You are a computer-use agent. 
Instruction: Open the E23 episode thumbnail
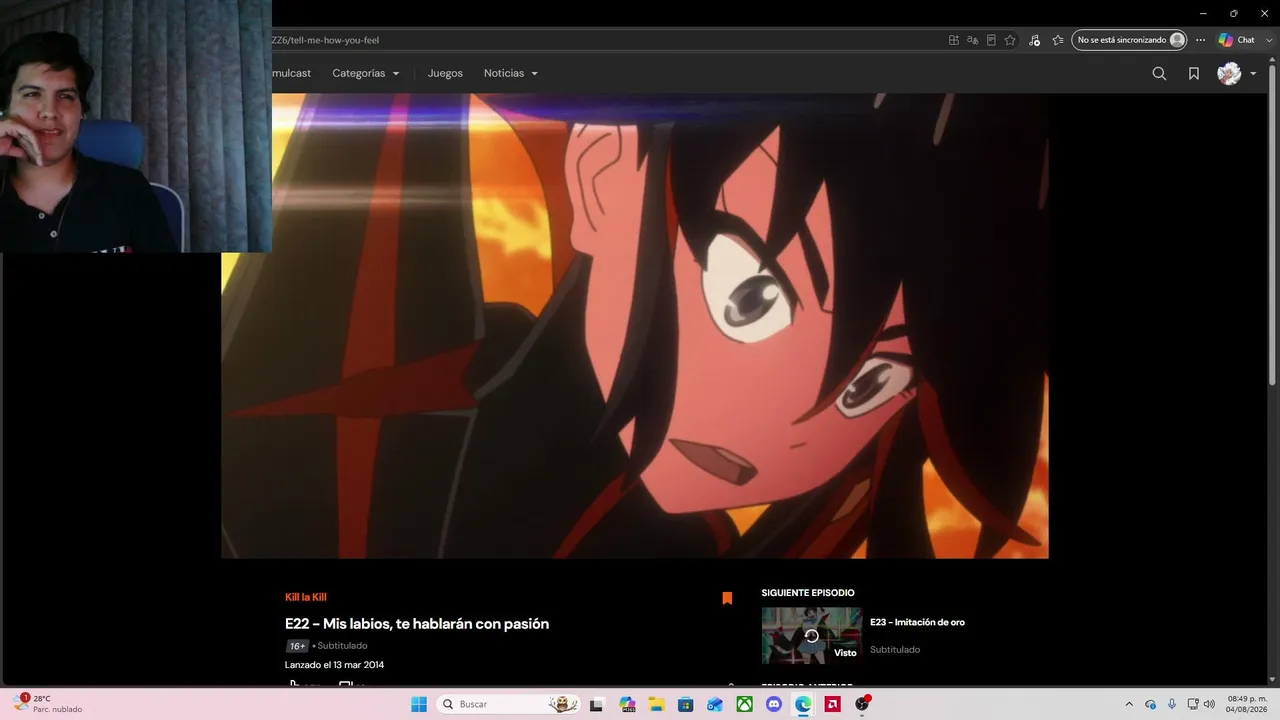[x=811, y=635]
